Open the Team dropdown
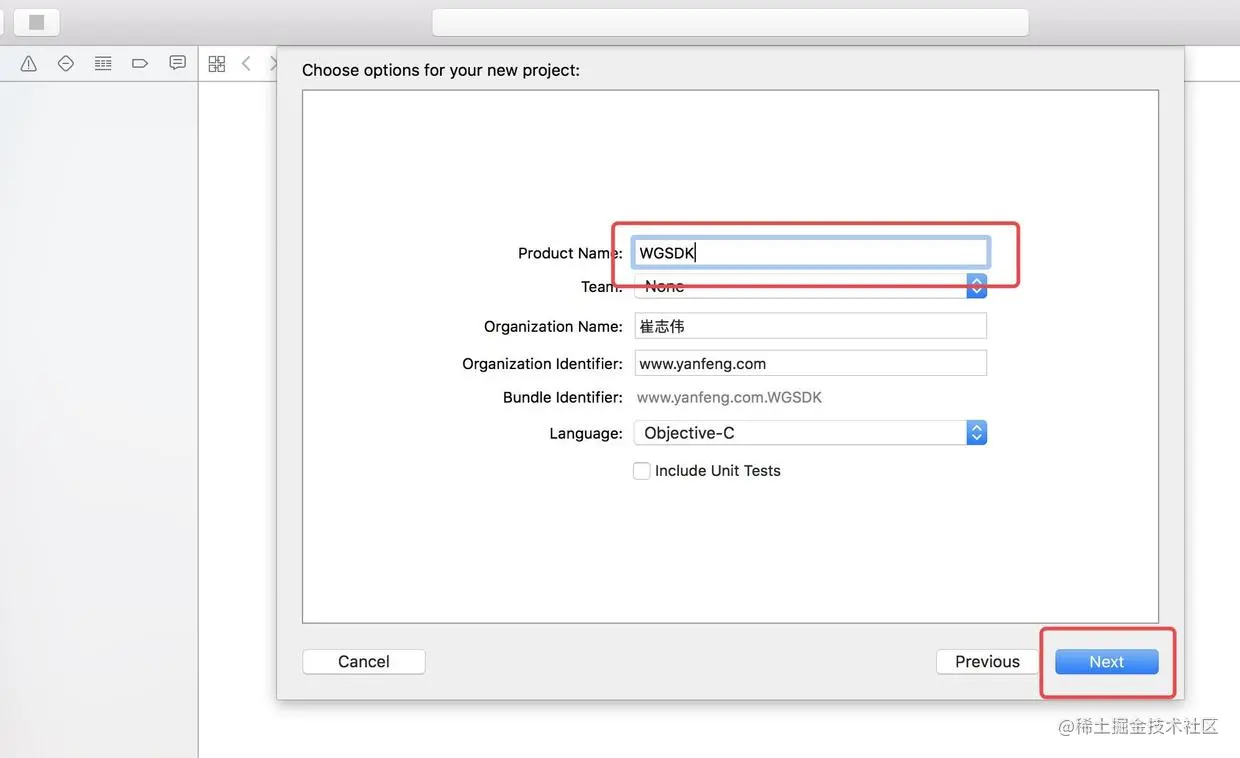Viewport: 1240px width, 758px height. [811, 287]
